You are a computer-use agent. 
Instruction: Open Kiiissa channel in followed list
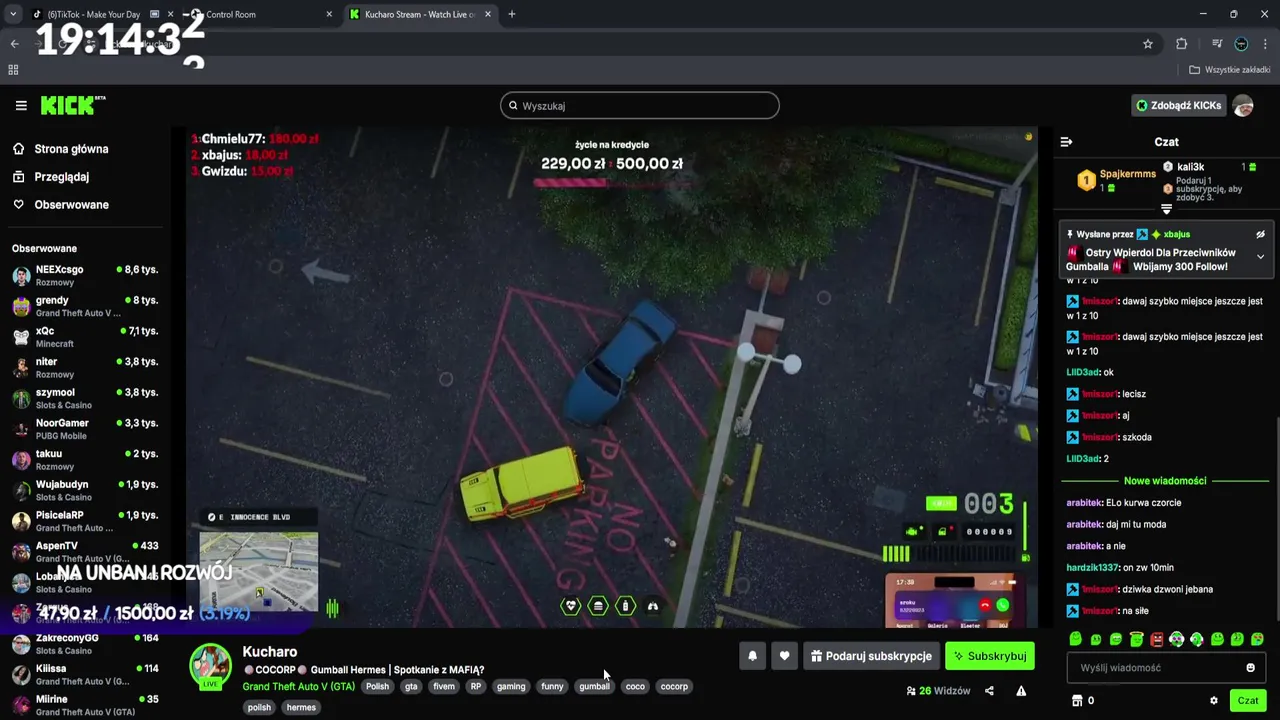[x=85, y=675]
